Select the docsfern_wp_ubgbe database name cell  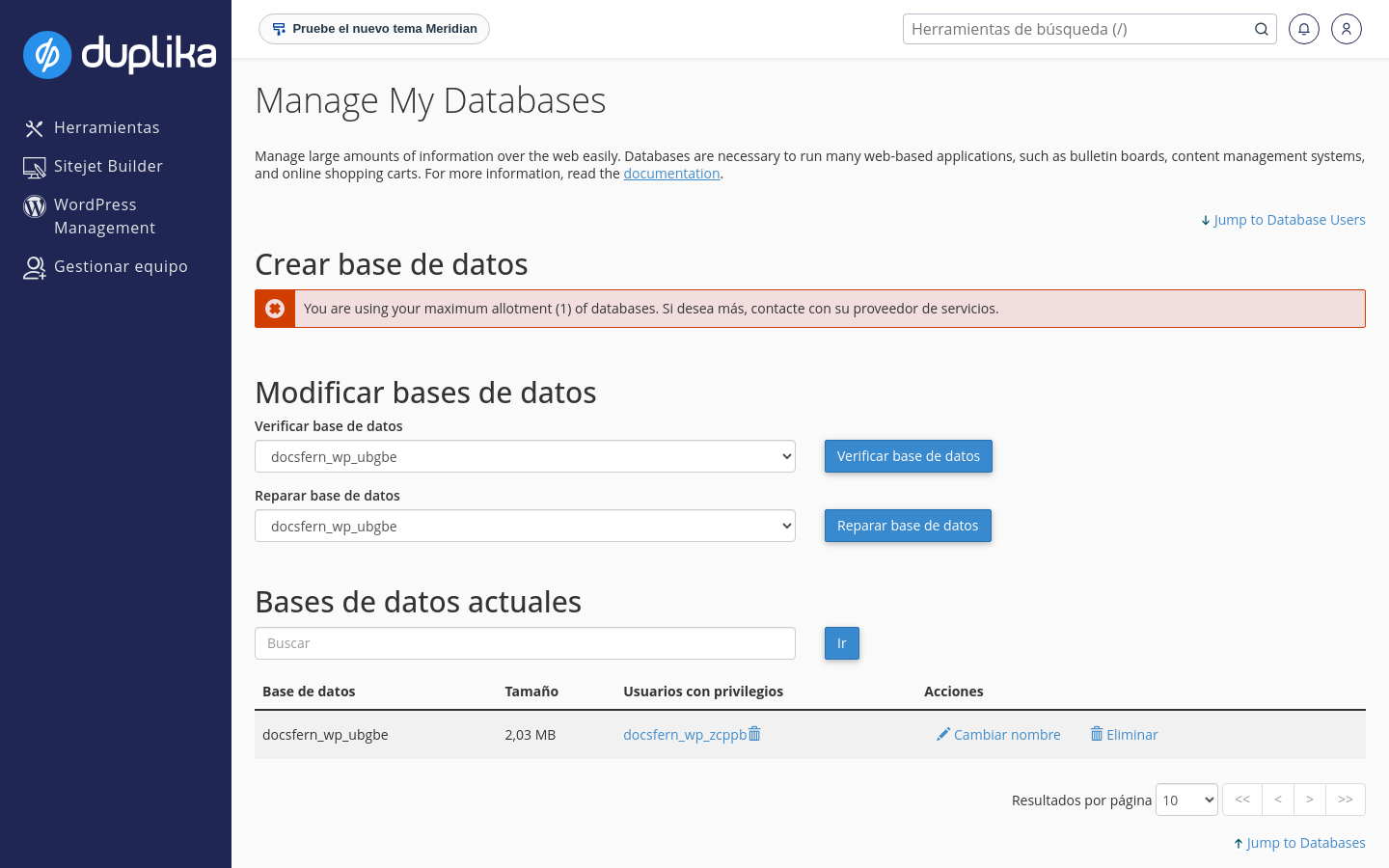tap(325, 735)
